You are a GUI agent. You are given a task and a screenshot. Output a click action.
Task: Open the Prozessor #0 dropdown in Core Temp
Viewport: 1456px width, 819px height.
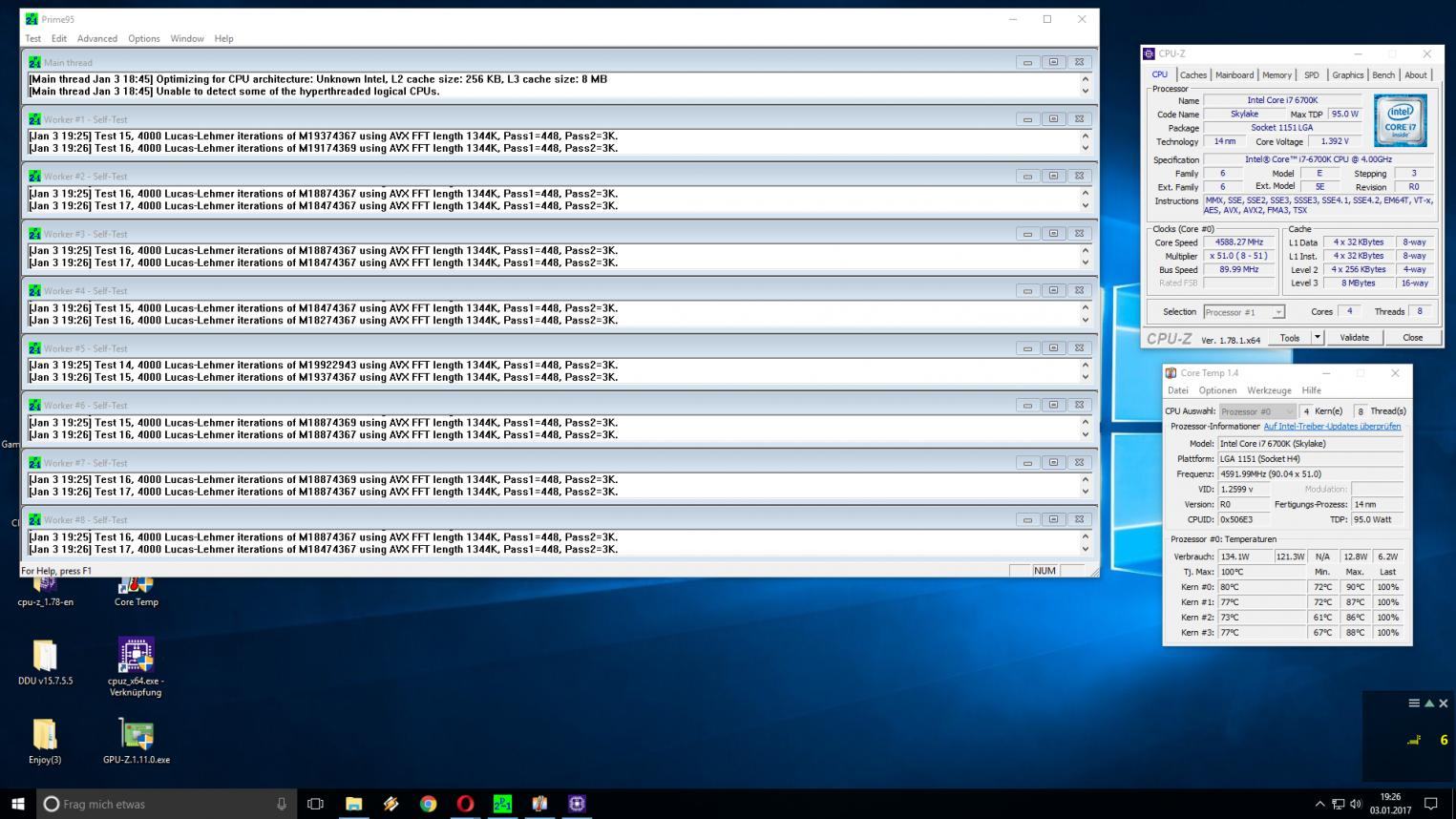(x=1256, y=411)
